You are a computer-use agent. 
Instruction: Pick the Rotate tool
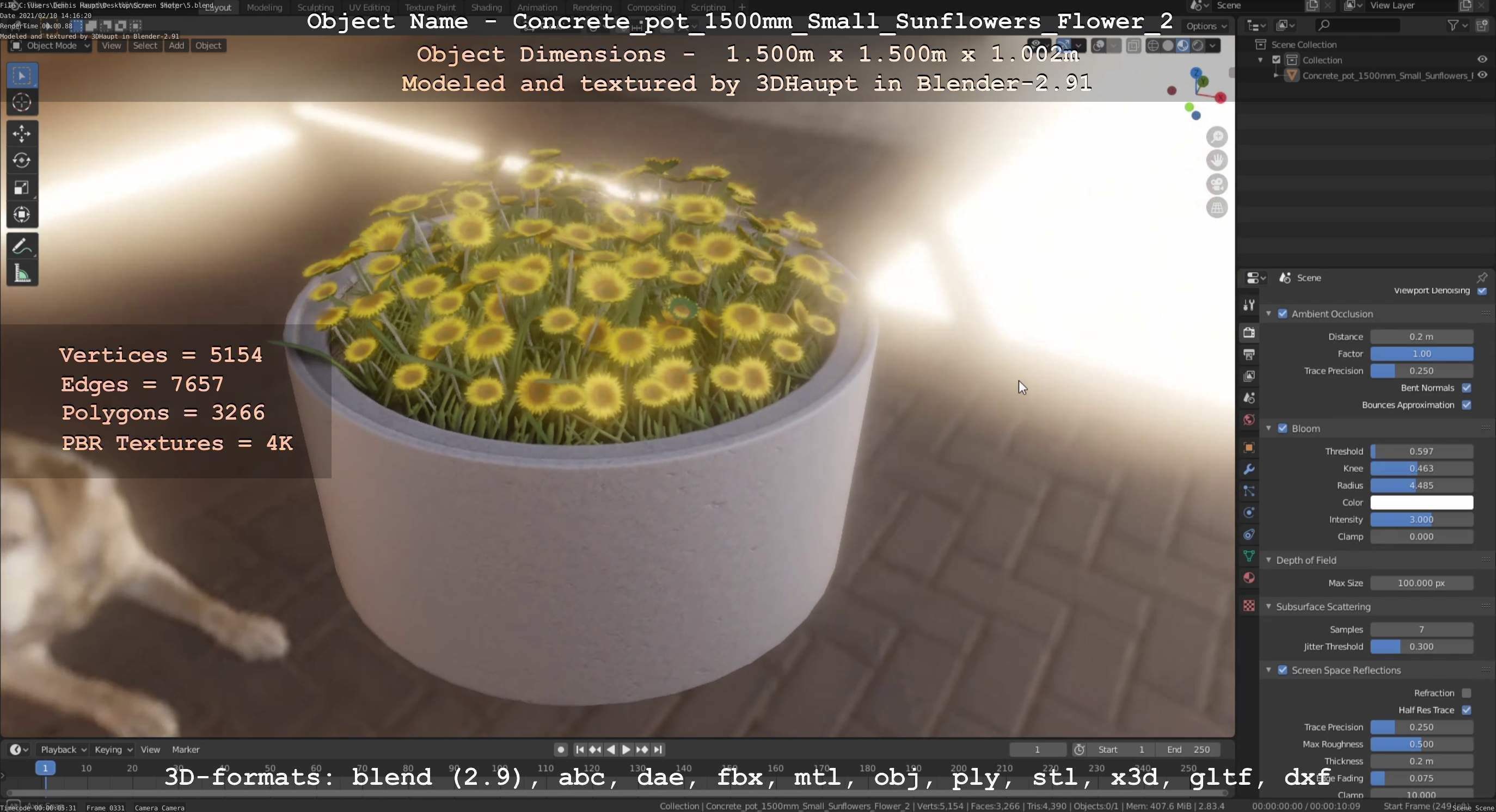pyautogui.click(x=22, y=160)
